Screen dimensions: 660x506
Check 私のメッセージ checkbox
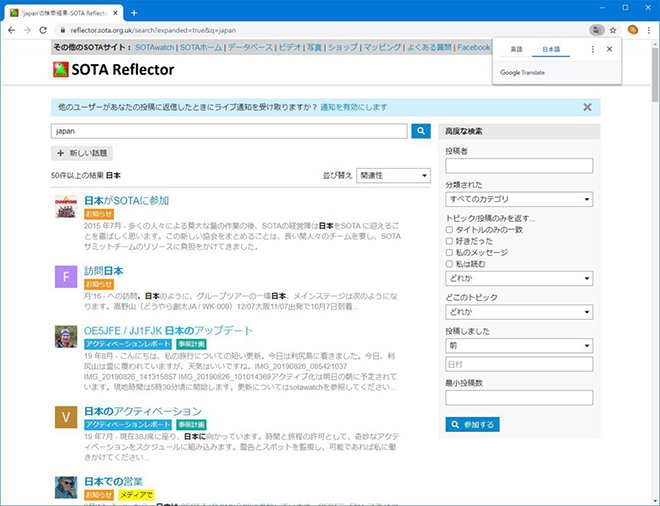(x=449, y=253)
